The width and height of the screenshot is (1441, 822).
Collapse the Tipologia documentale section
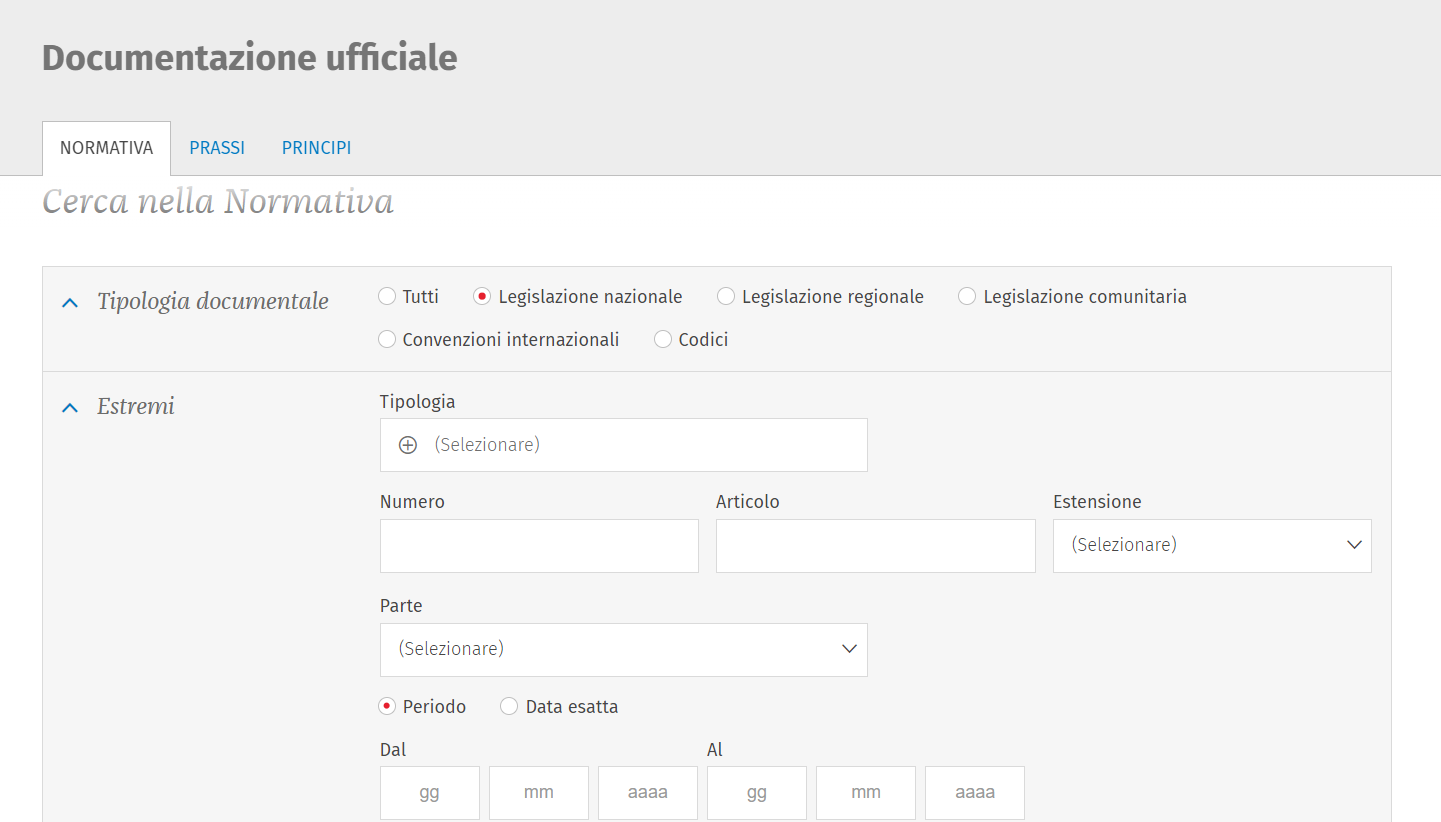click(70, 302)
